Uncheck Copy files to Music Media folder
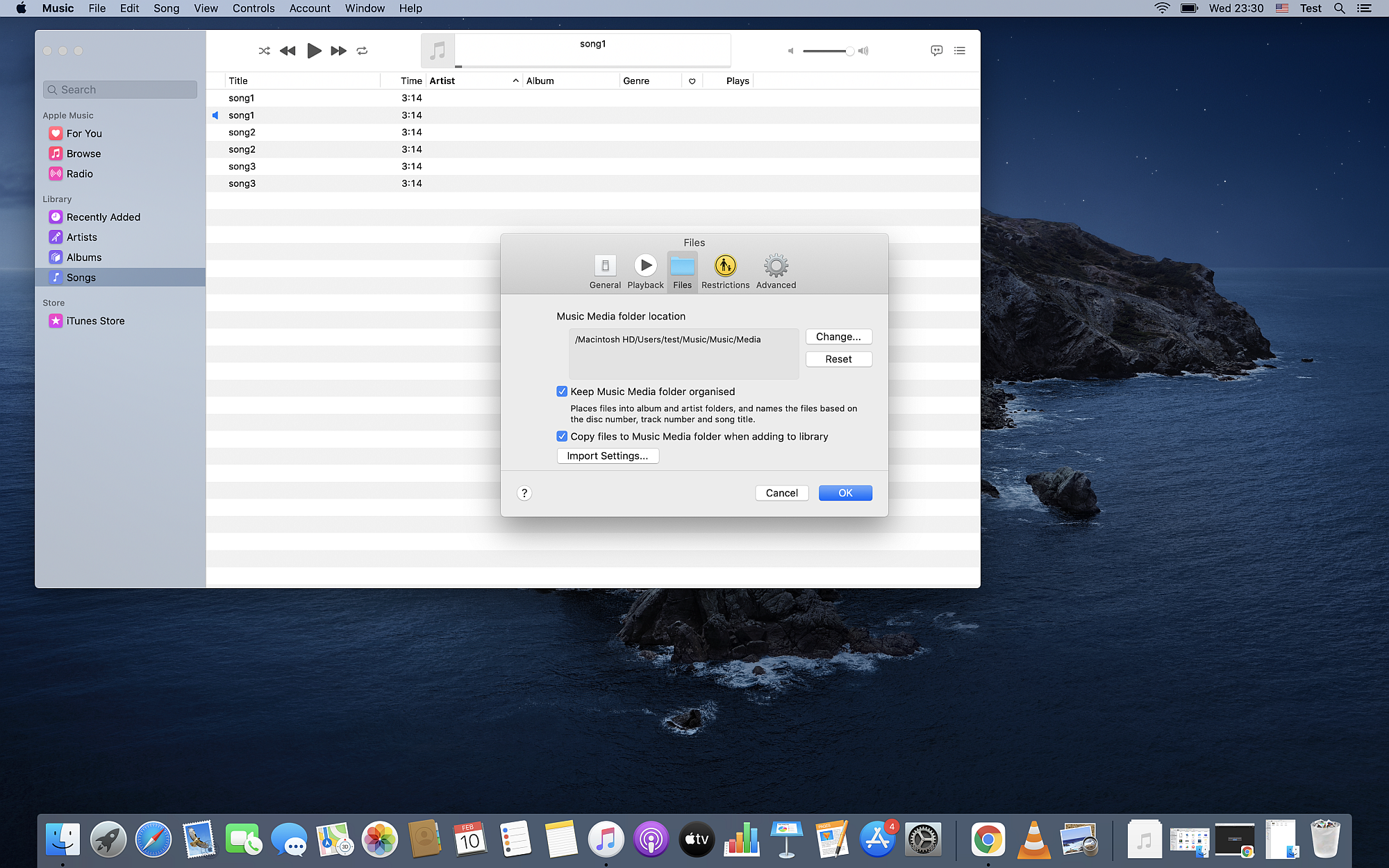This screenshot has height=868, width=1389. click(562, 437)
